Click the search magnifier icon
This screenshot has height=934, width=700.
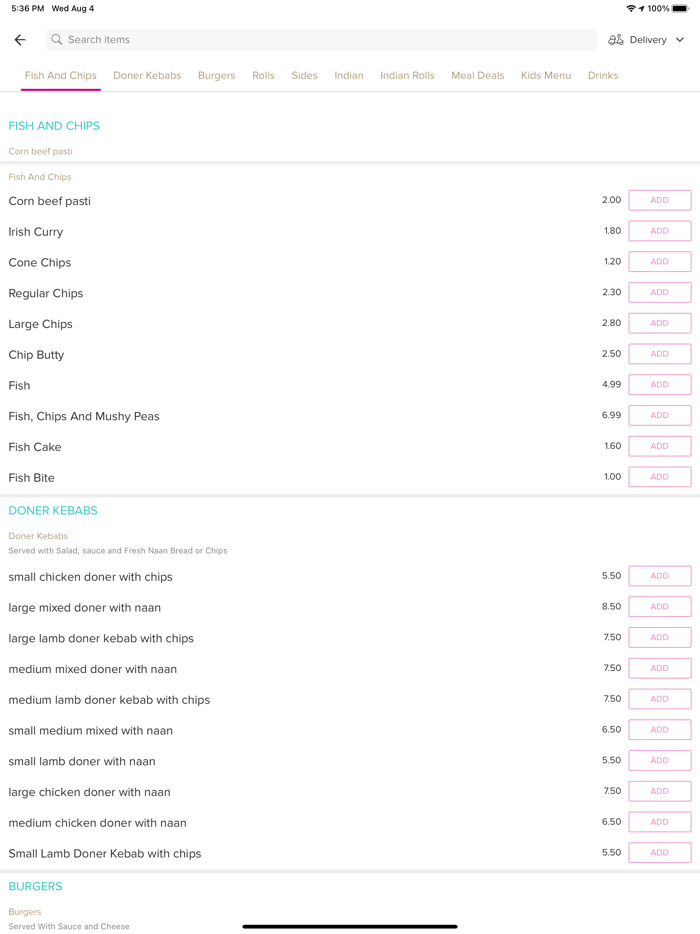[57, 40]
